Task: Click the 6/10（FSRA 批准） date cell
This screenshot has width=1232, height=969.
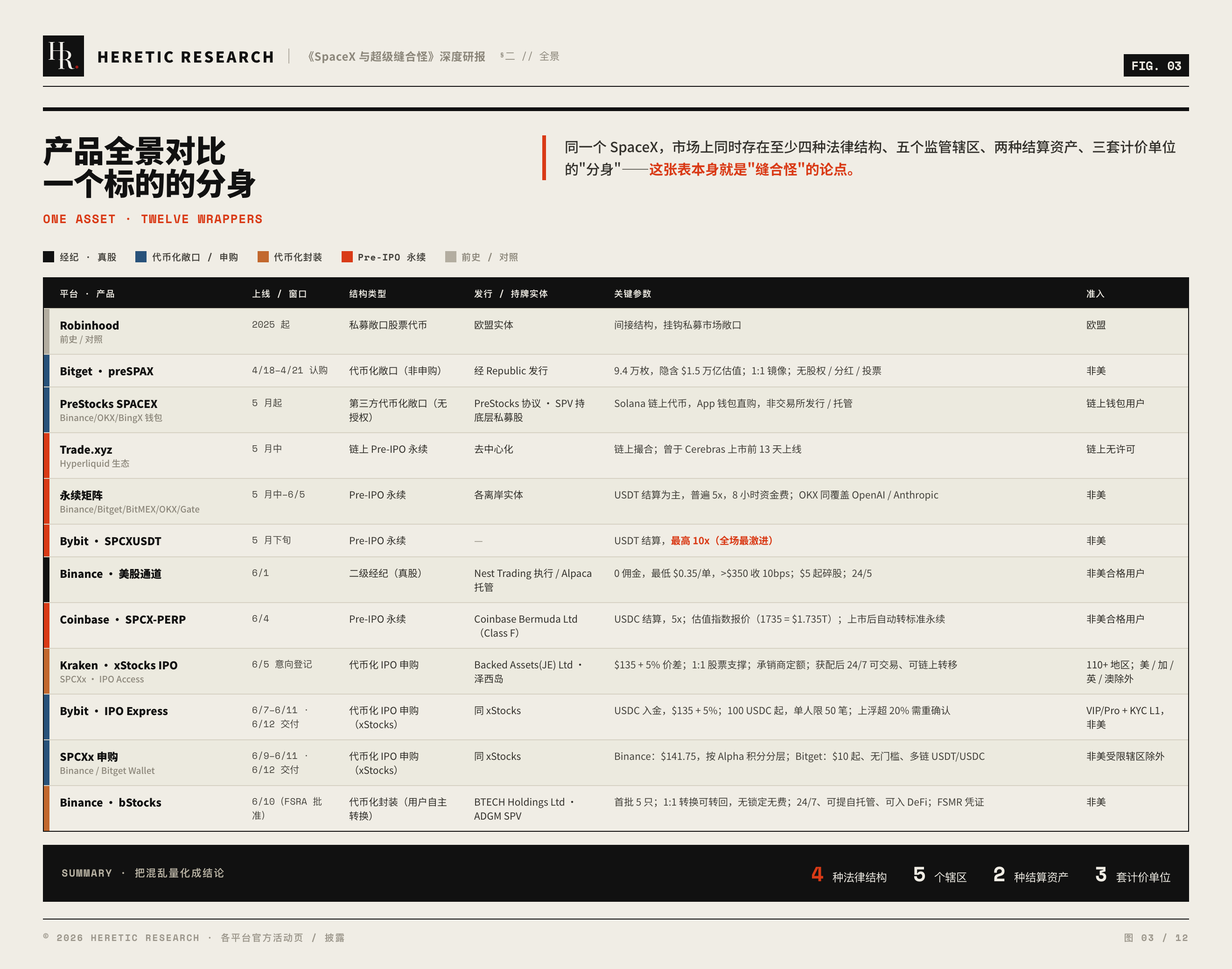Action: click(x=287, y=808)
